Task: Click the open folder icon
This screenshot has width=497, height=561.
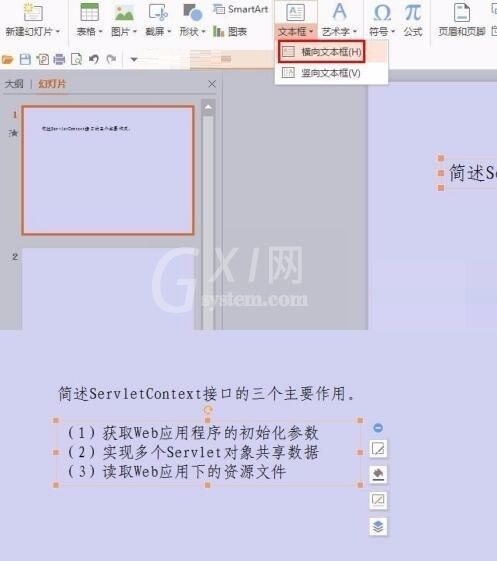Action: (8, 59)
